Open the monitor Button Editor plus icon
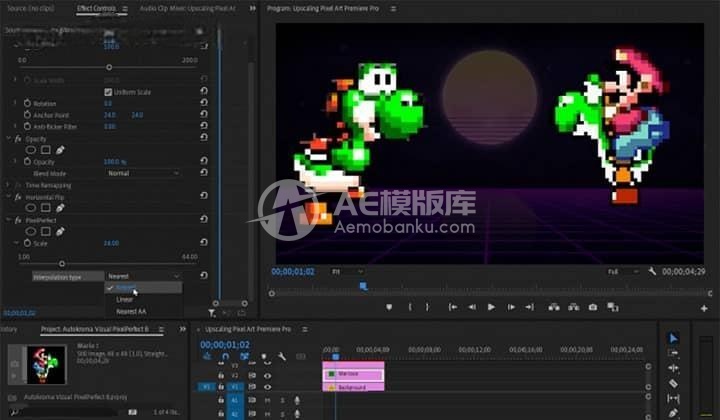720x420 pixels. (705, 308)
